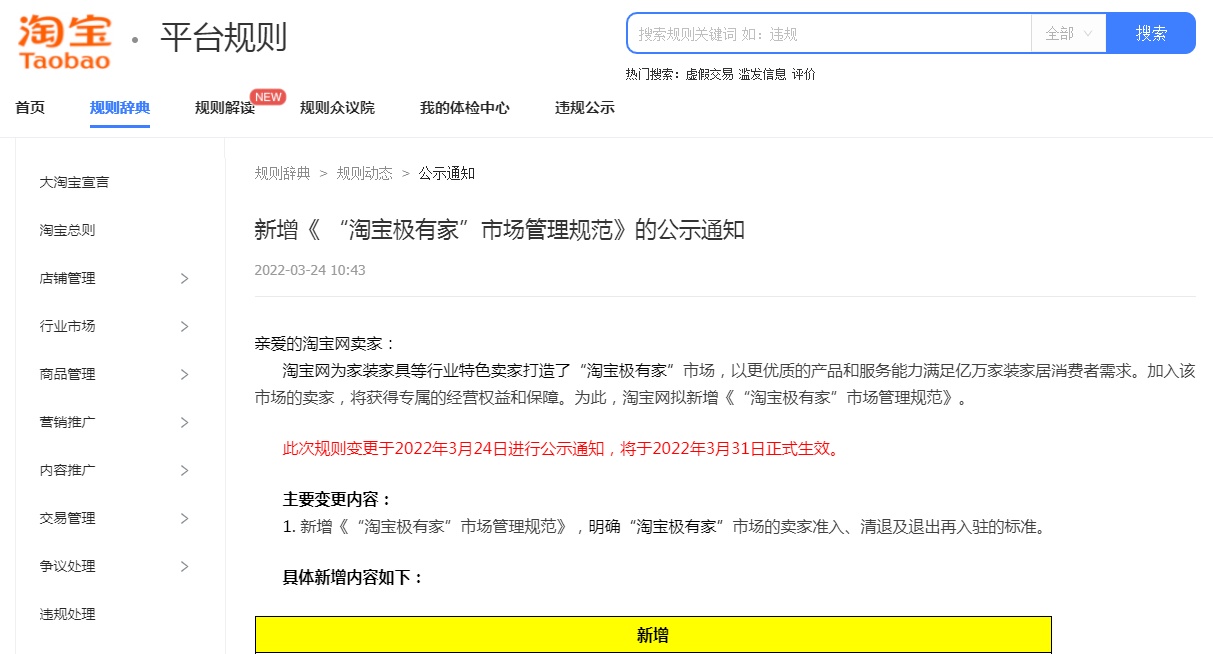This screenshot has height=654, width=1213.
Task: Select 营销推广 in the sidebar
Action: pyautogui.click(x=68, y=422)
